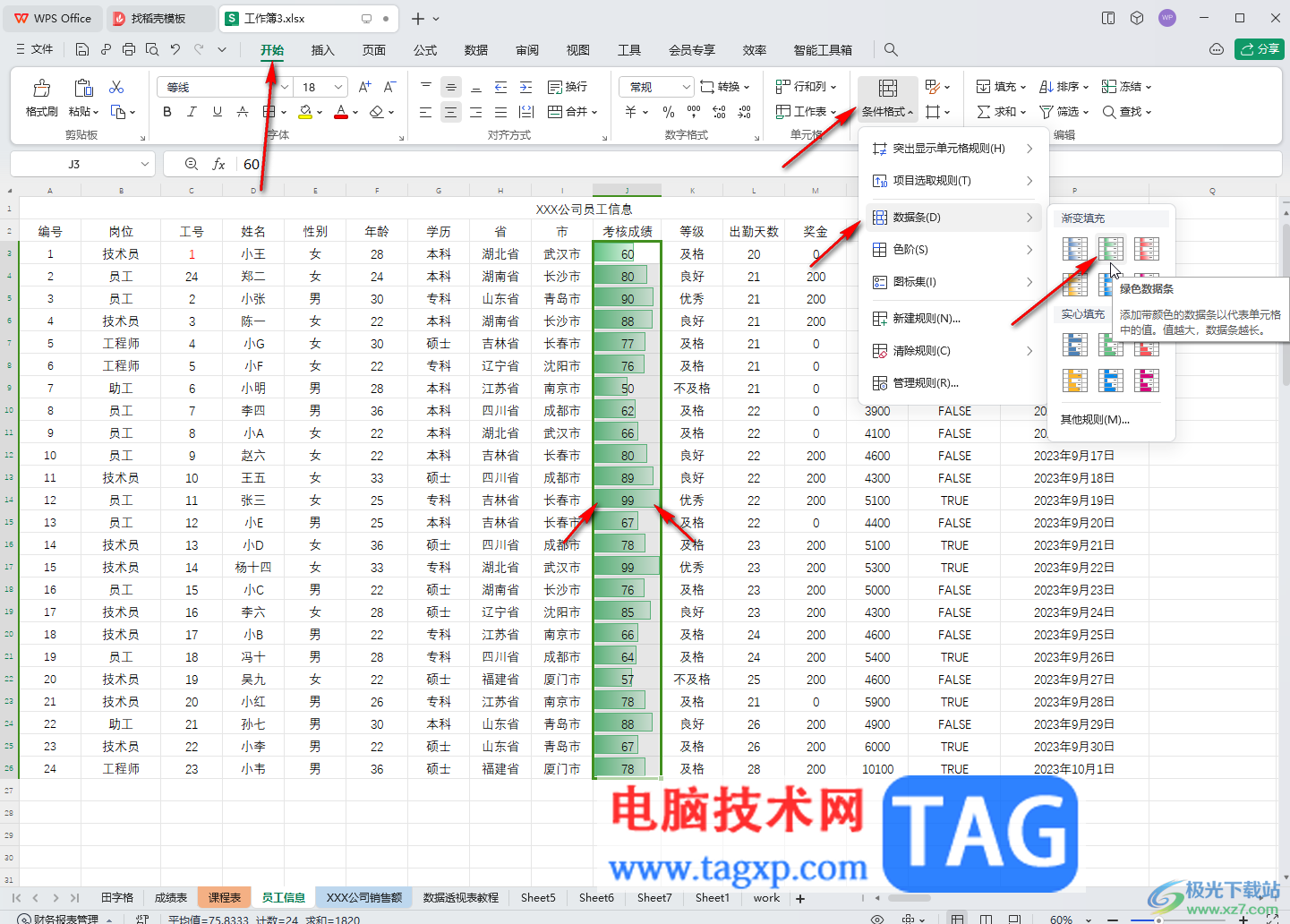The height and width of the screenshot is (924, 1290).
Task: Click the Save icon in quick access bar
Action: [x=82, y=49]
